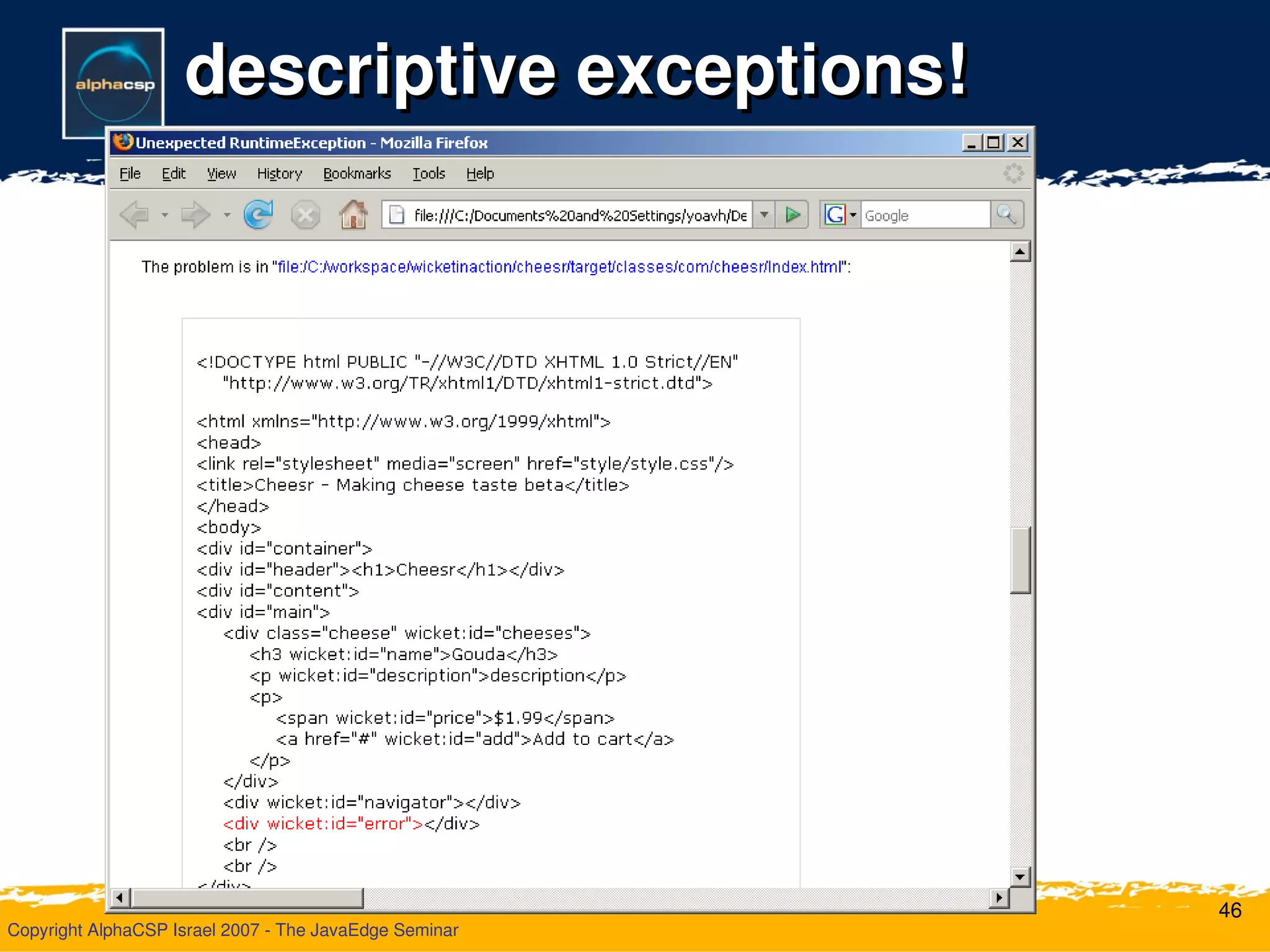This screenshot has height=952, width=1270.
Task: Open the Tools menu
Action: tap(429, 174)
